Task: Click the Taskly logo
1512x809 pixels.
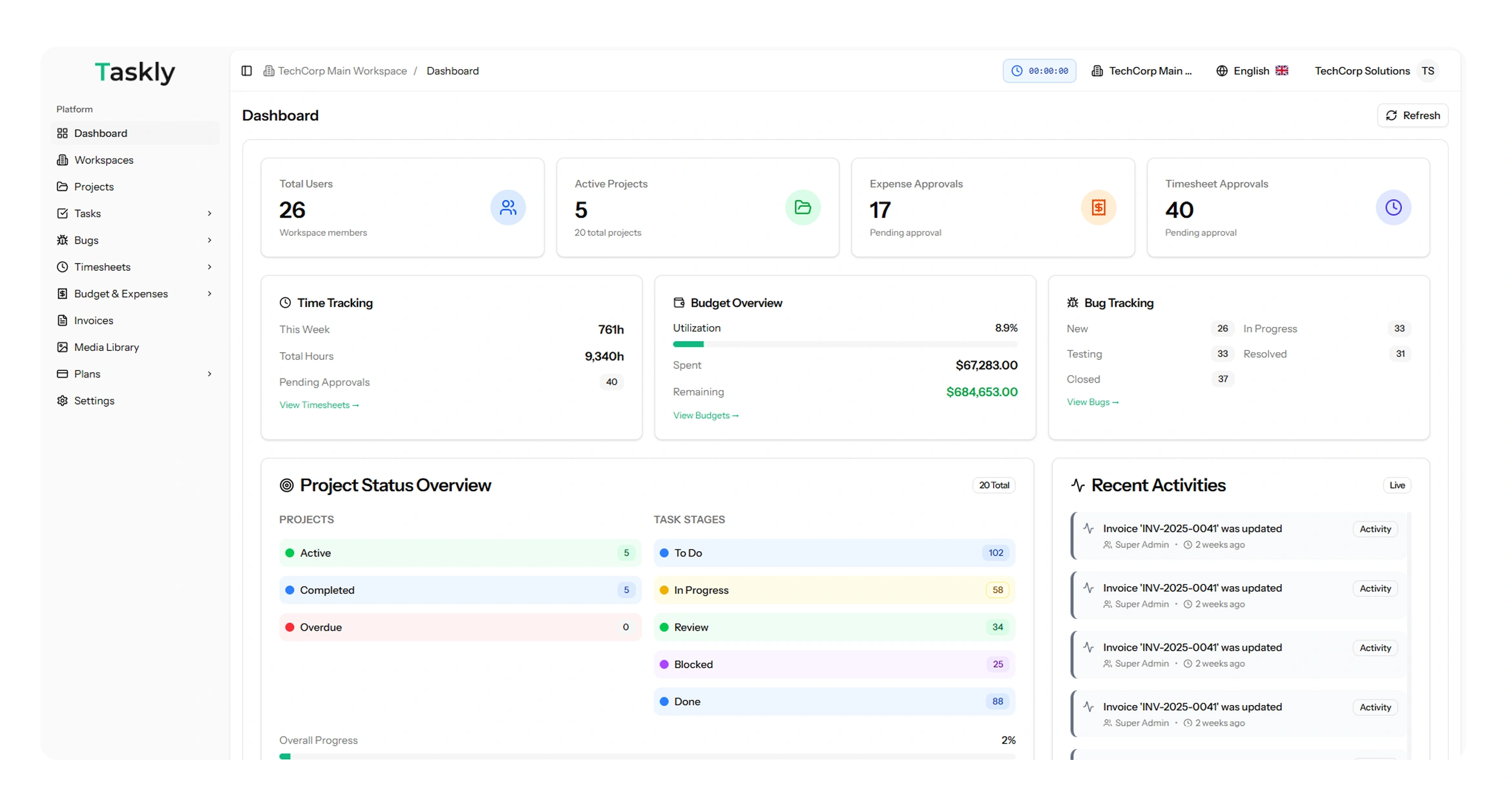Action: 134,72
